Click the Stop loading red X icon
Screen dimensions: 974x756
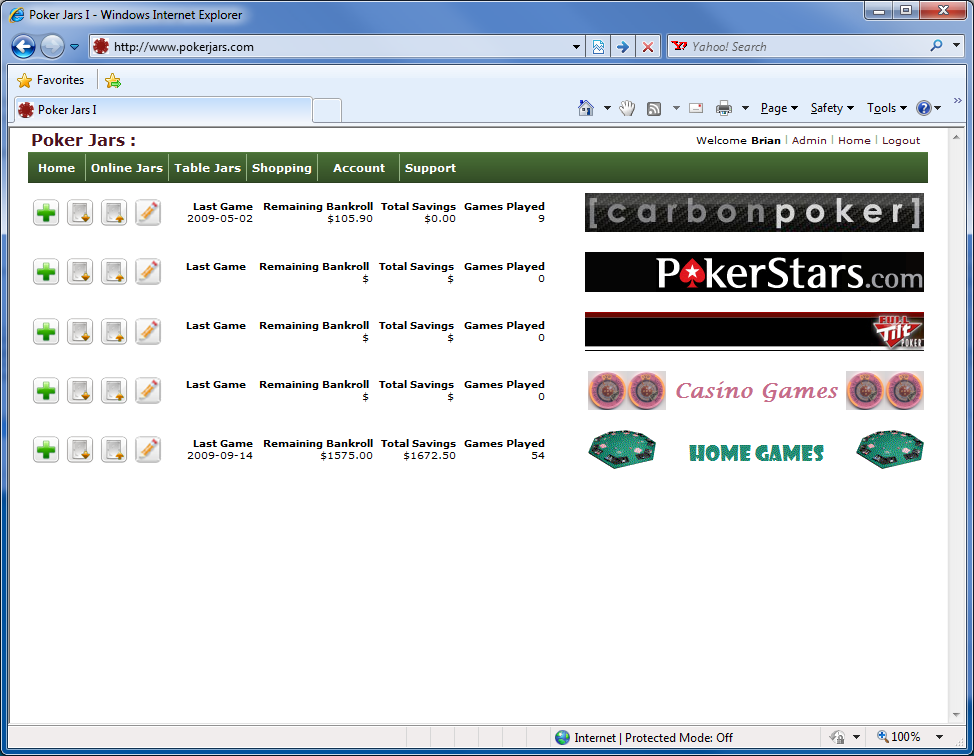tap(648, 47)
